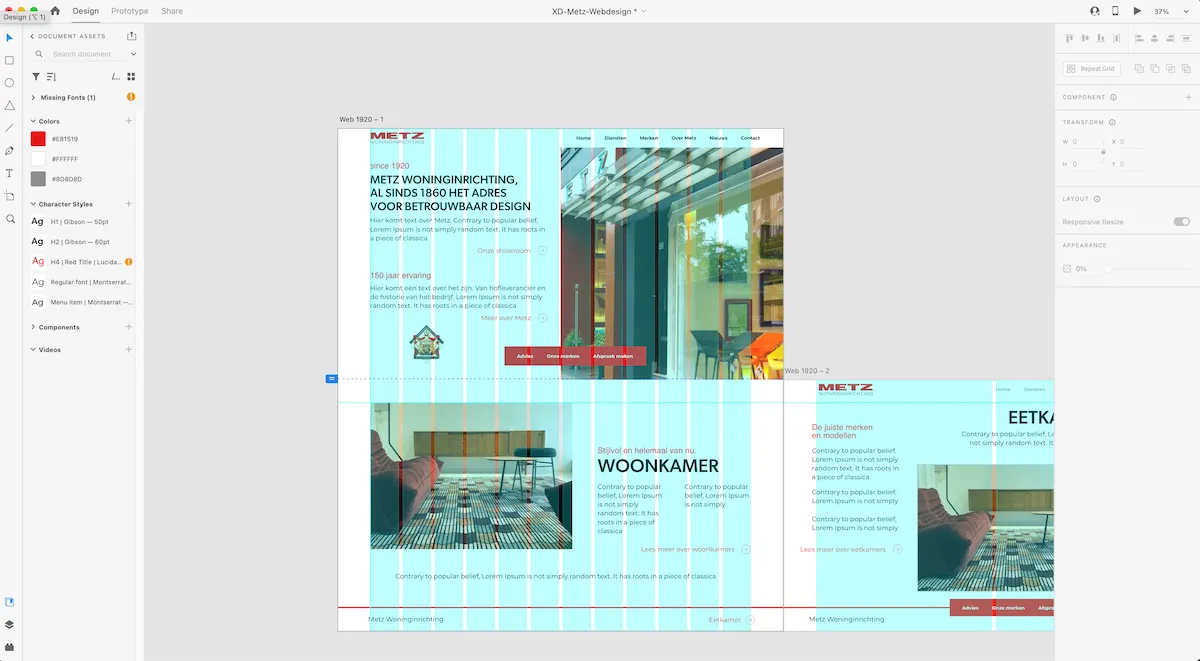This screenshot has width=1200, height=661.
Task: Collapse the Character Styles section
Action: click(33, 204)
